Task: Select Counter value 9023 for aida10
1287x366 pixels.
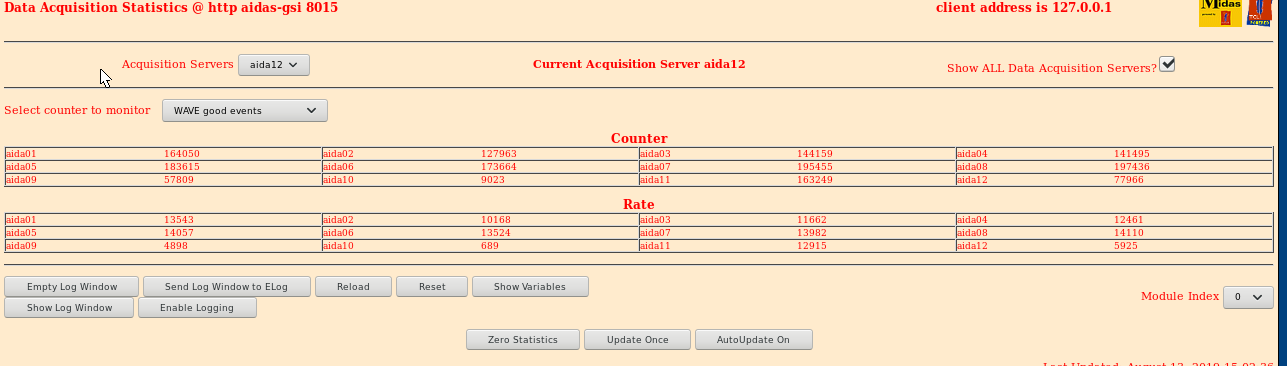Action: 493,180
